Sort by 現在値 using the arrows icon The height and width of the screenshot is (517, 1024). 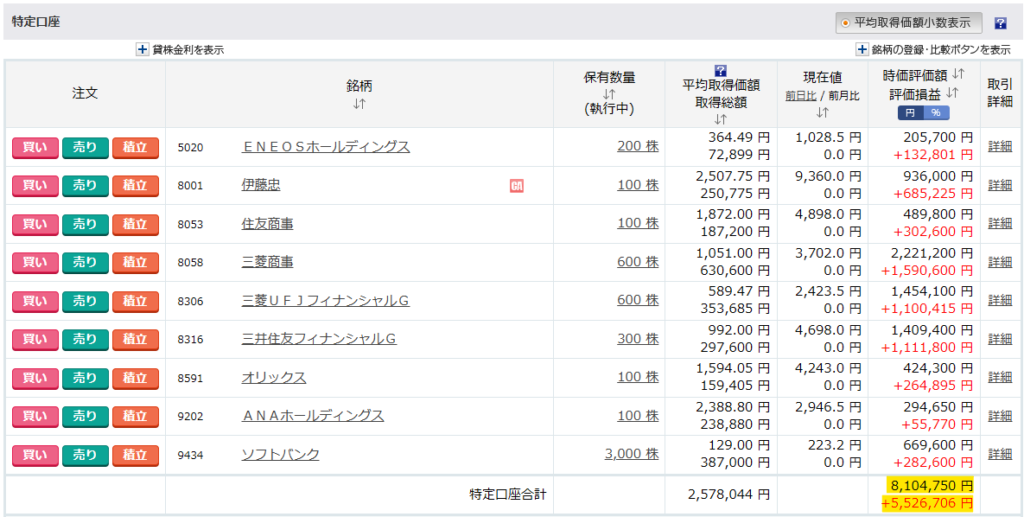(x=822, y=113)
